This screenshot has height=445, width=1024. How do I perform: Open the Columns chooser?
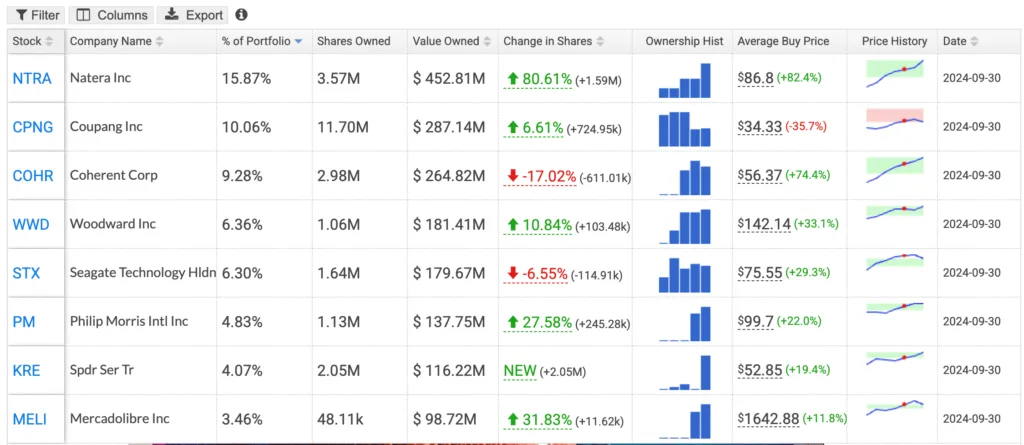pyautogui.click(x=111, y=14)
